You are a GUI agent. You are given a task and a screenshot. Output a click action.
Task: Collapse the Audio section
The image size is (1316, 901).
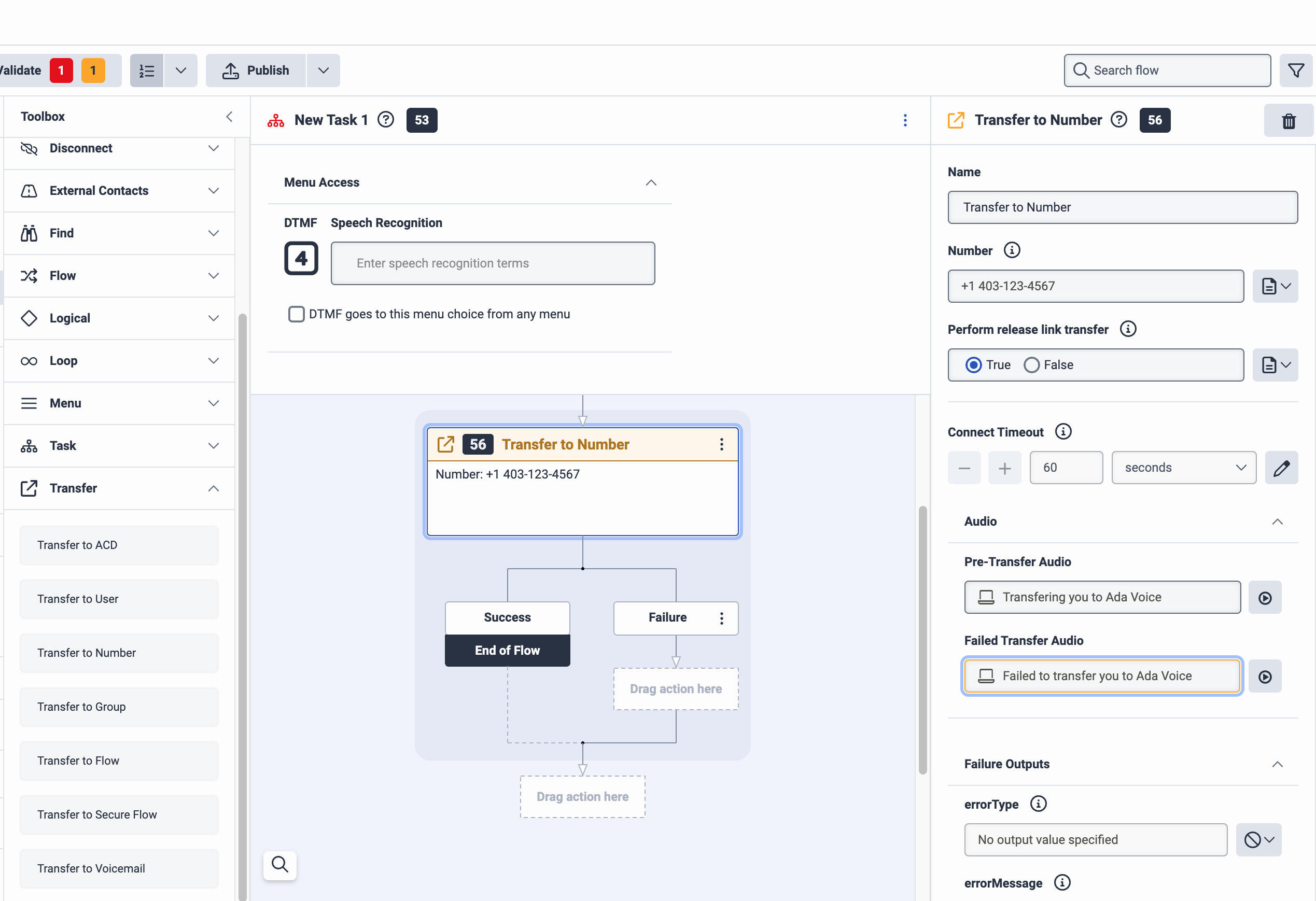[x=1277, y=522]
